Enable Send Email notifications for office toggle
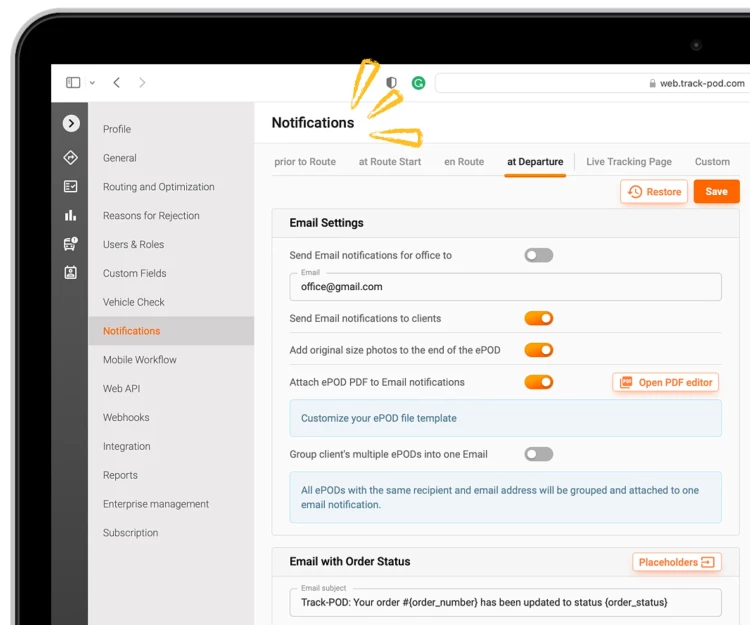Screen dimensions: 750x625 pyautogui.click(x=539, y=255)
